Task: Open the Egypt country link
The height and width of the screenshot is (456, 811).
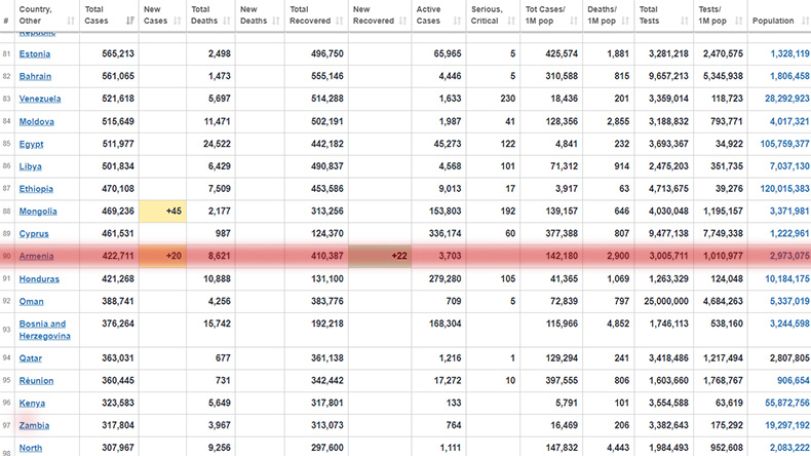Action: tap(31, 144)
